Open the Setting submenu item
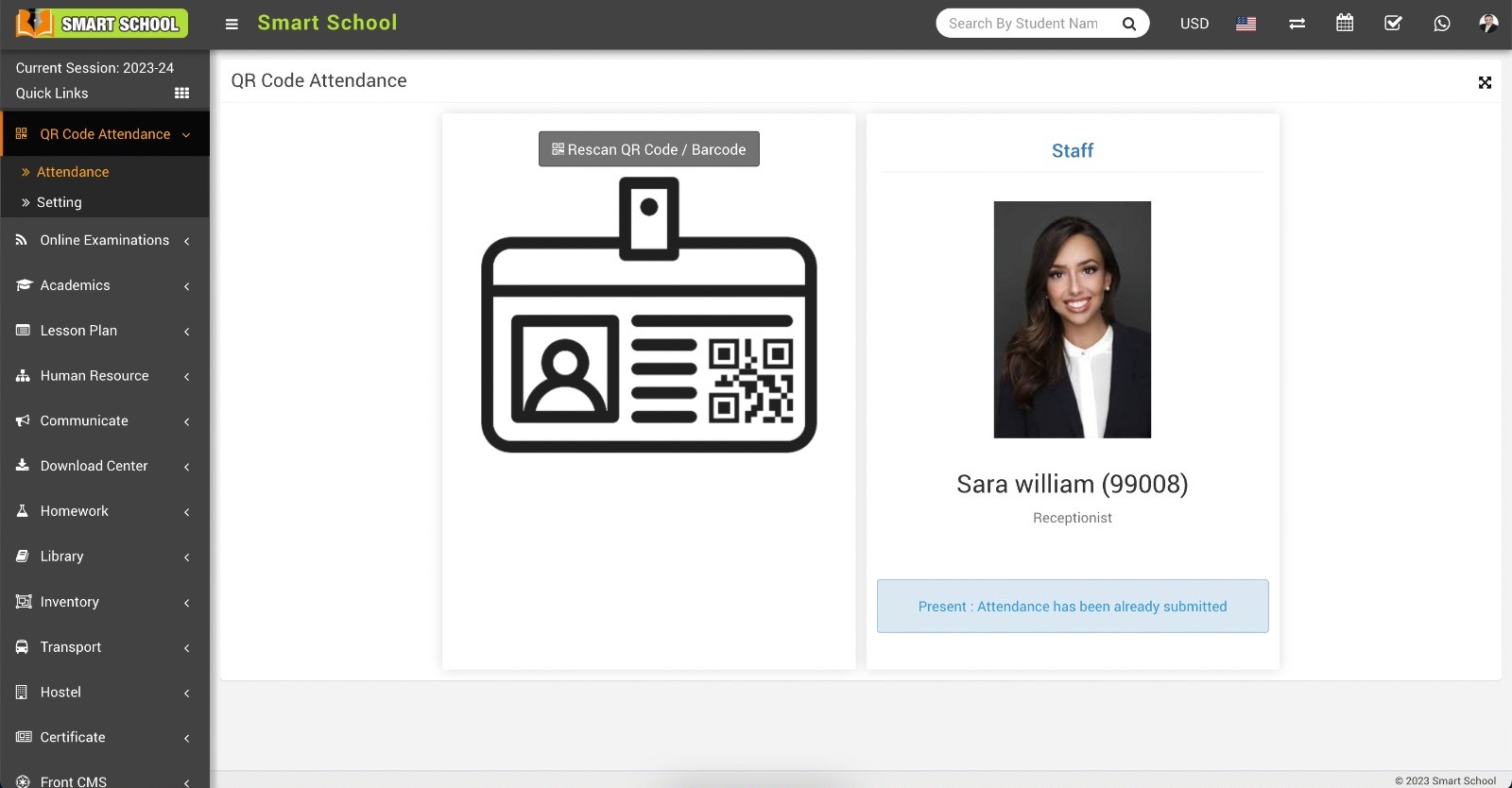The width and height of the screenshot is (1512, 788). (x=59, y=202)
